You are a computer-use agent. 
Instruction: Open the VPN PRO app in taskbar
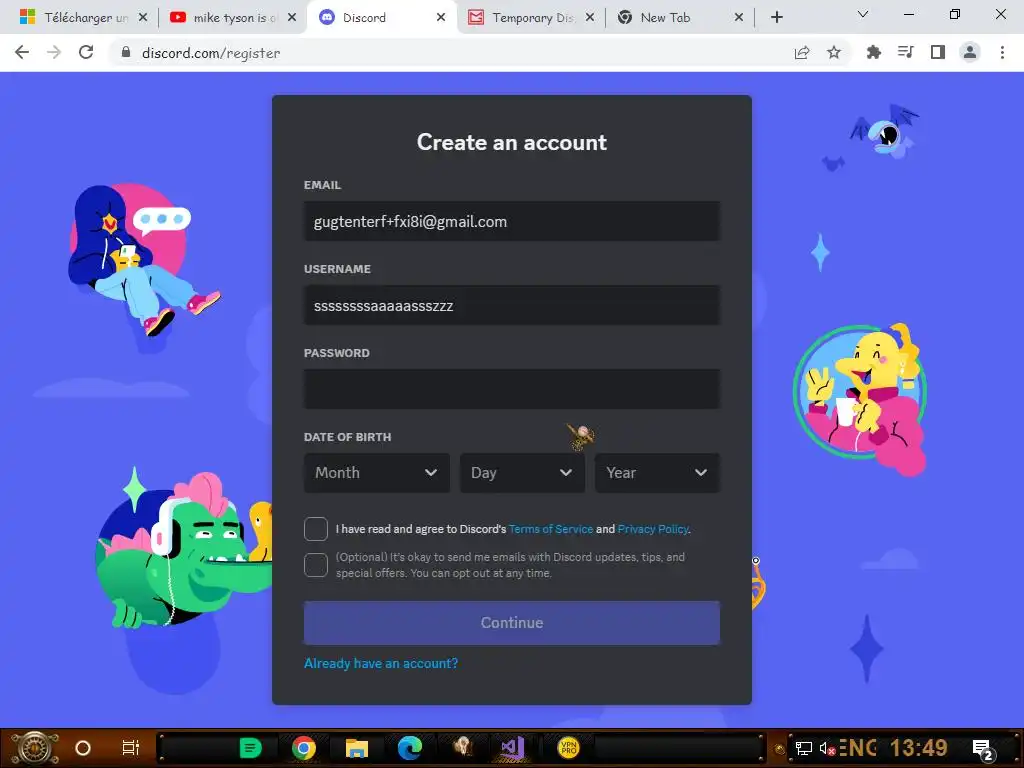[569, 748]
